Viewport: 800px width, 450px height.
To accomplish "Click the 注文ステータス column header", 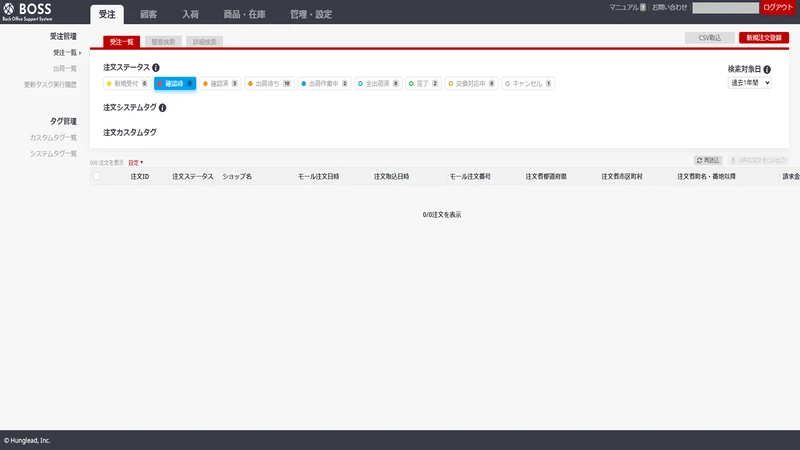I will (x=192, y=177).
